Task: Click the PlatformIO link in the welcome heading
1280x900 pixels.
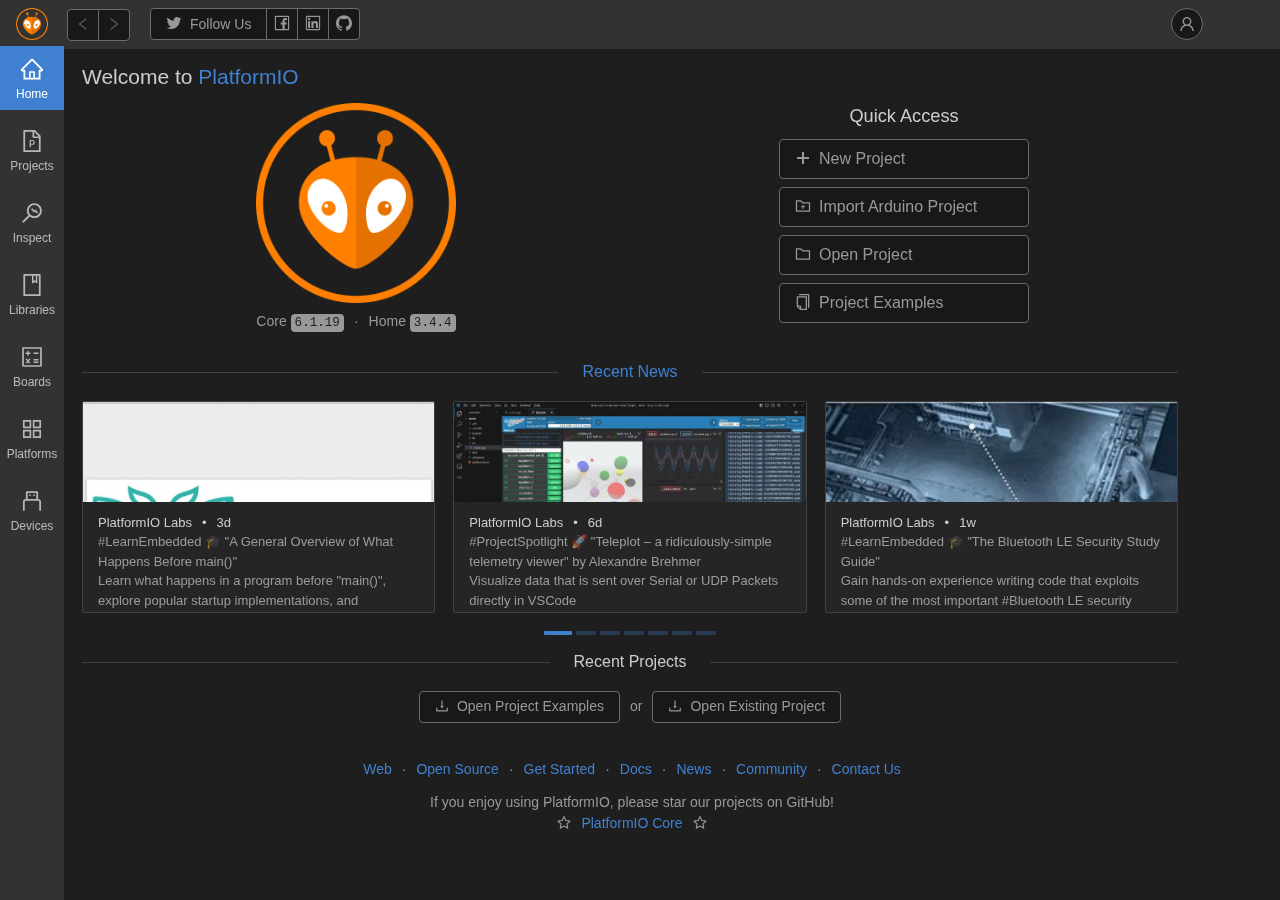Action: point(248,77)
